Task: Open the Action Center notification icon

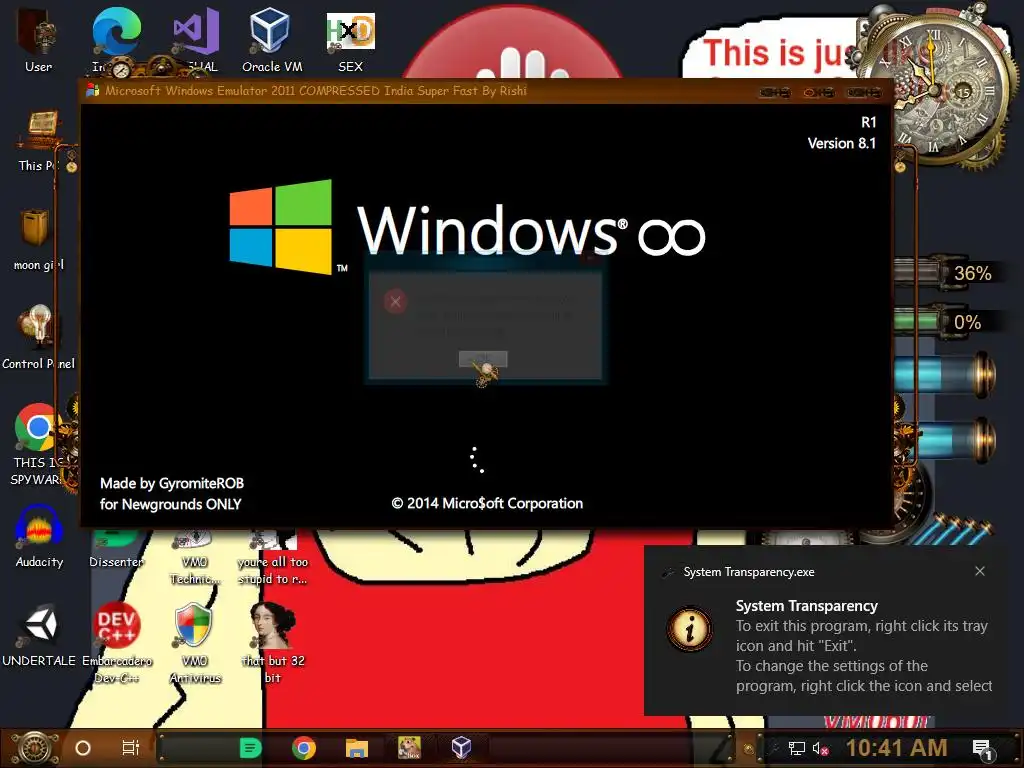Action: click(983, 749)
